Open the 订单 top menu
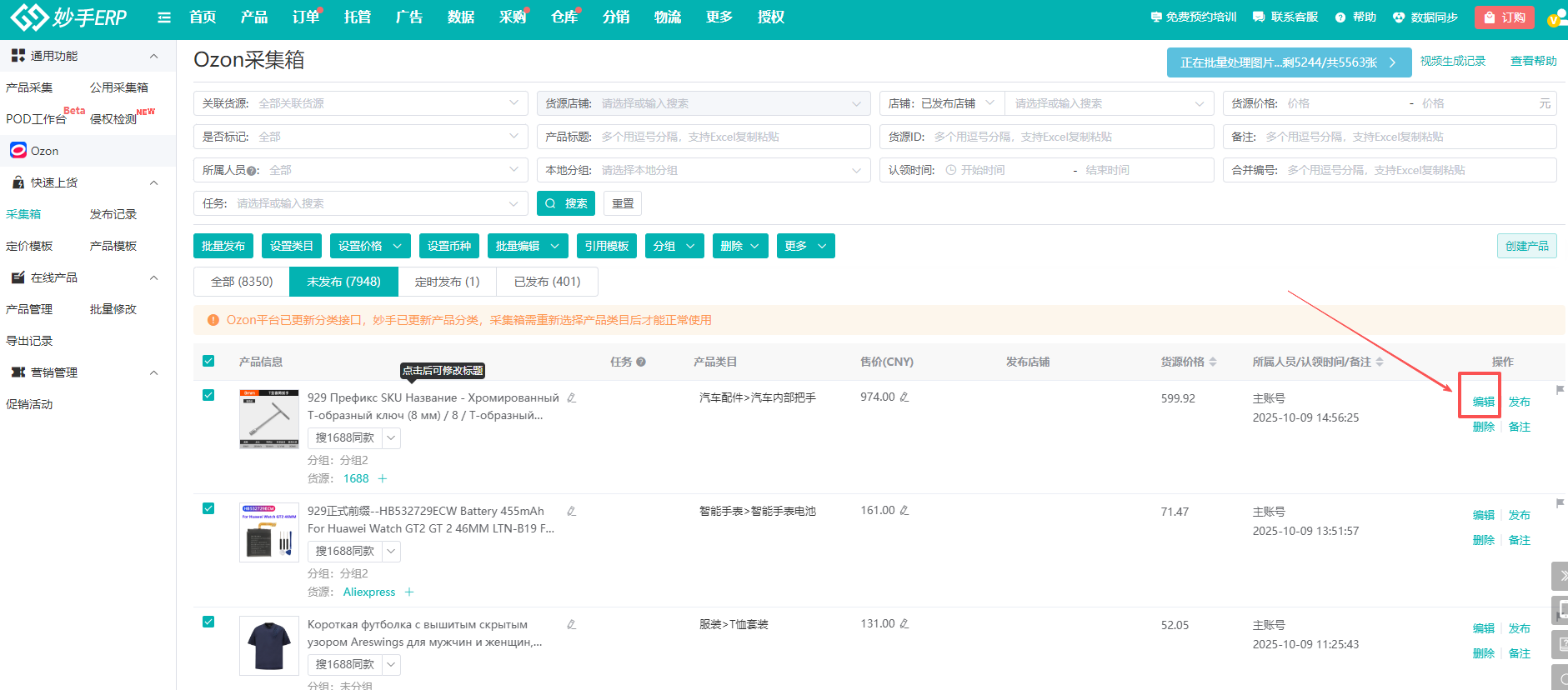This screenshot has width=1568, height=690. pyautogui.click(x=305, y=17)
